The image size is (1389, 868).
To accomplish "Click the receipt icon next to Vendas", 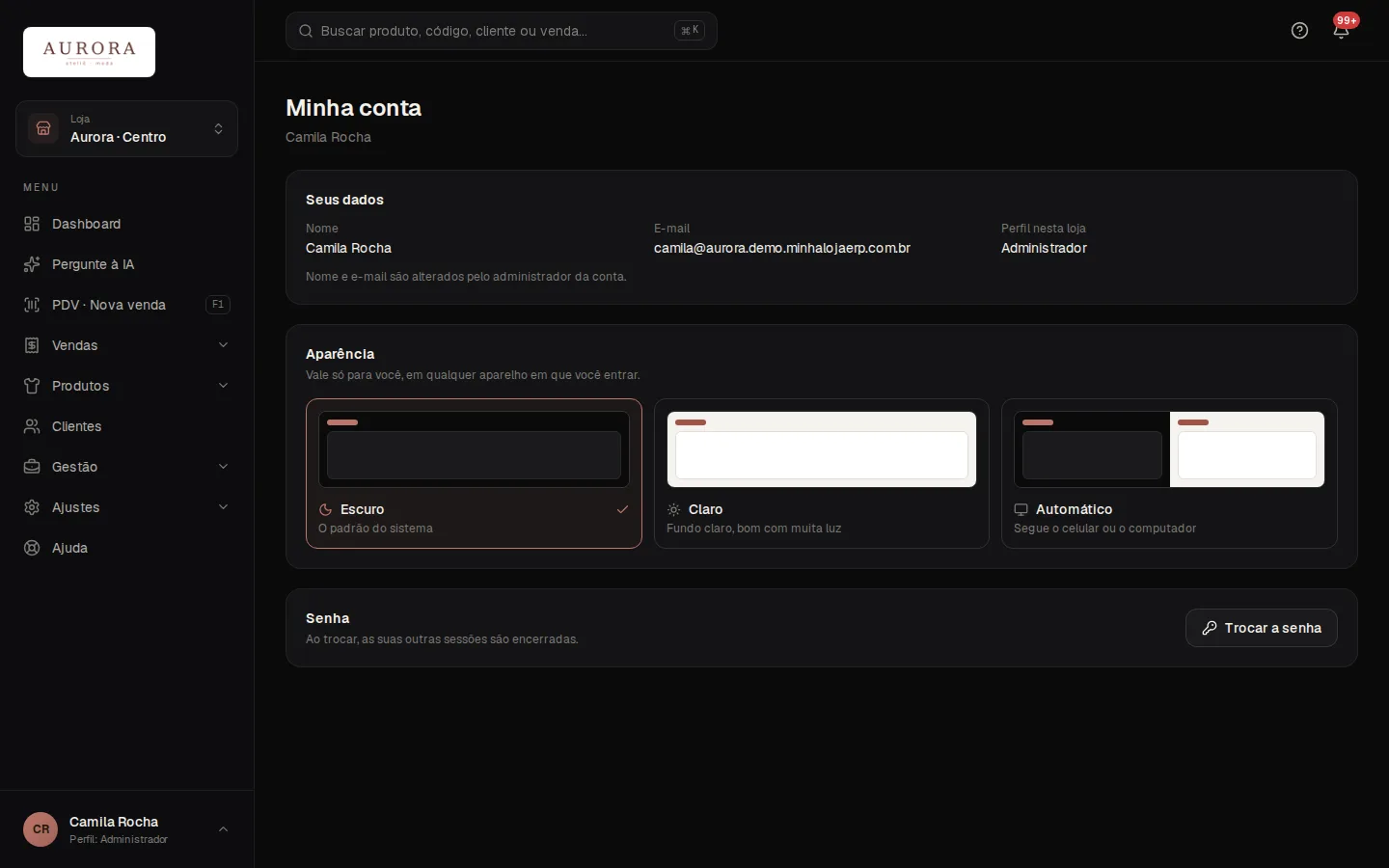I will [x=32, y=345].
